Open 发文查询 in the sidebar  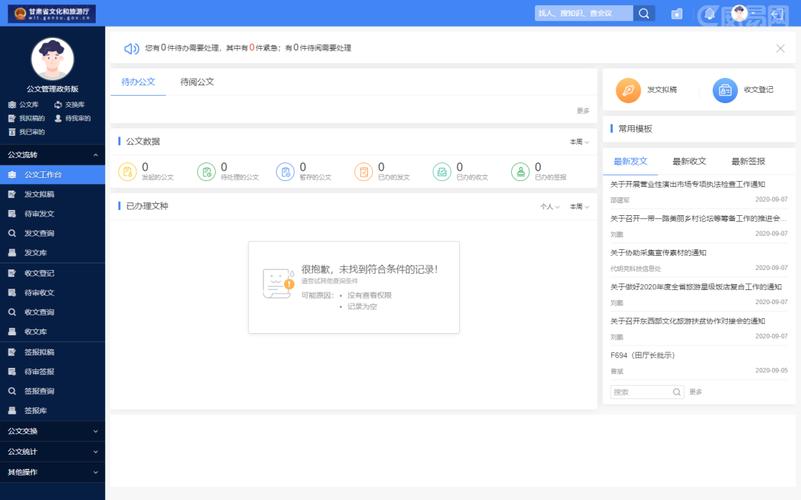39,233
